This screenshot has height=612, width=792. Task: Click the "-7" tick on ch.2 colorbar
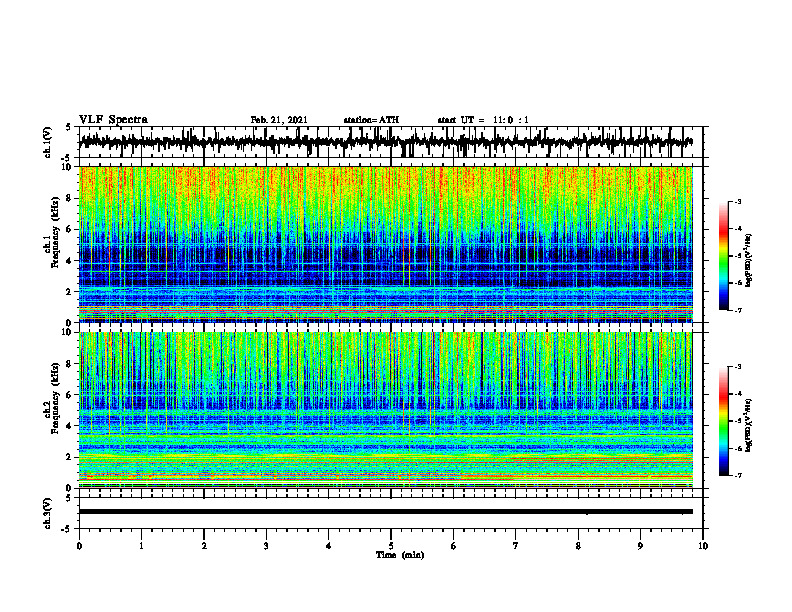point(738,476)
